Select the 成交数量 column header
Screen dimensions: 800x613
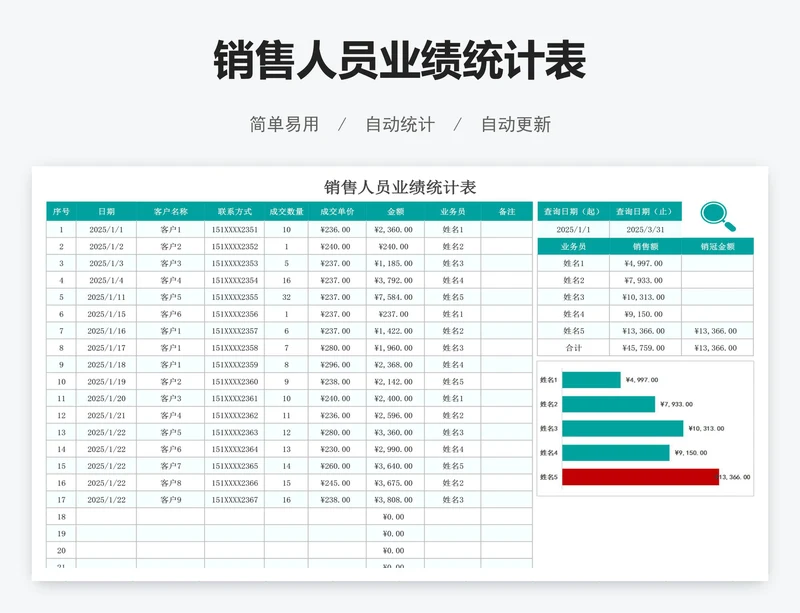[x=286, y=211]
